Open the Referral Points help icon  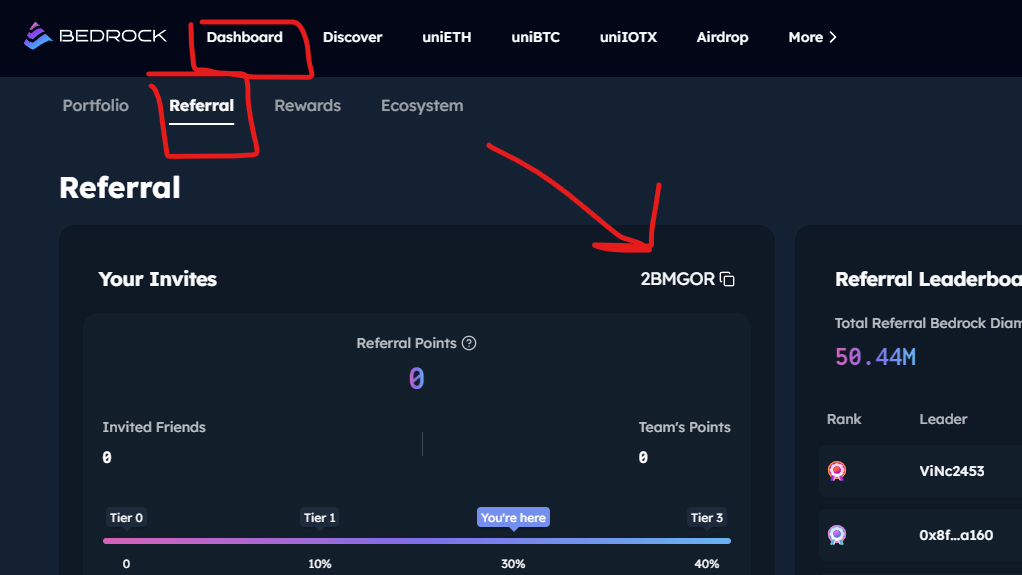point(469,343)
